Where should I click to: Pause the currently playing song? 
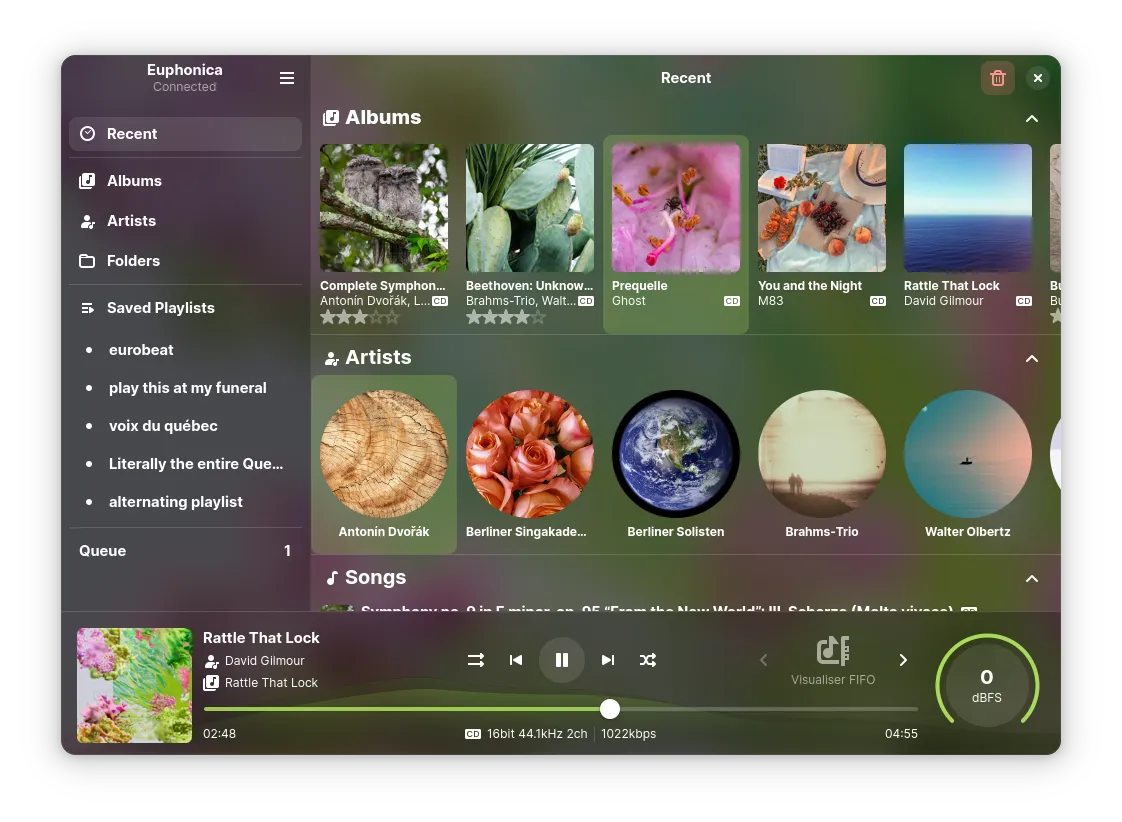[562, 660]
